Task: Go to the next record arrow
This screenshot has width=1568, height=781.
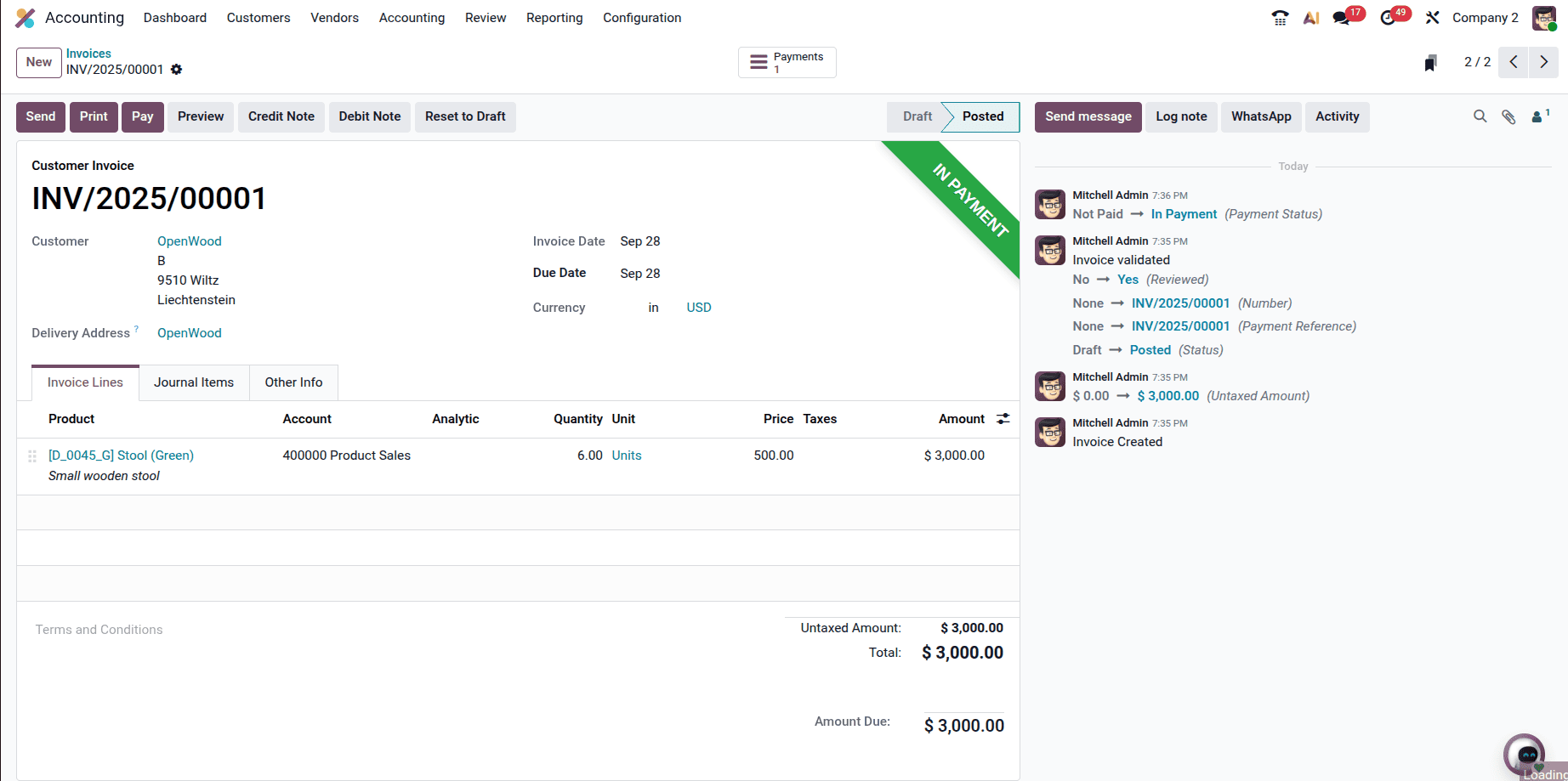Action: pos(1544,62)
